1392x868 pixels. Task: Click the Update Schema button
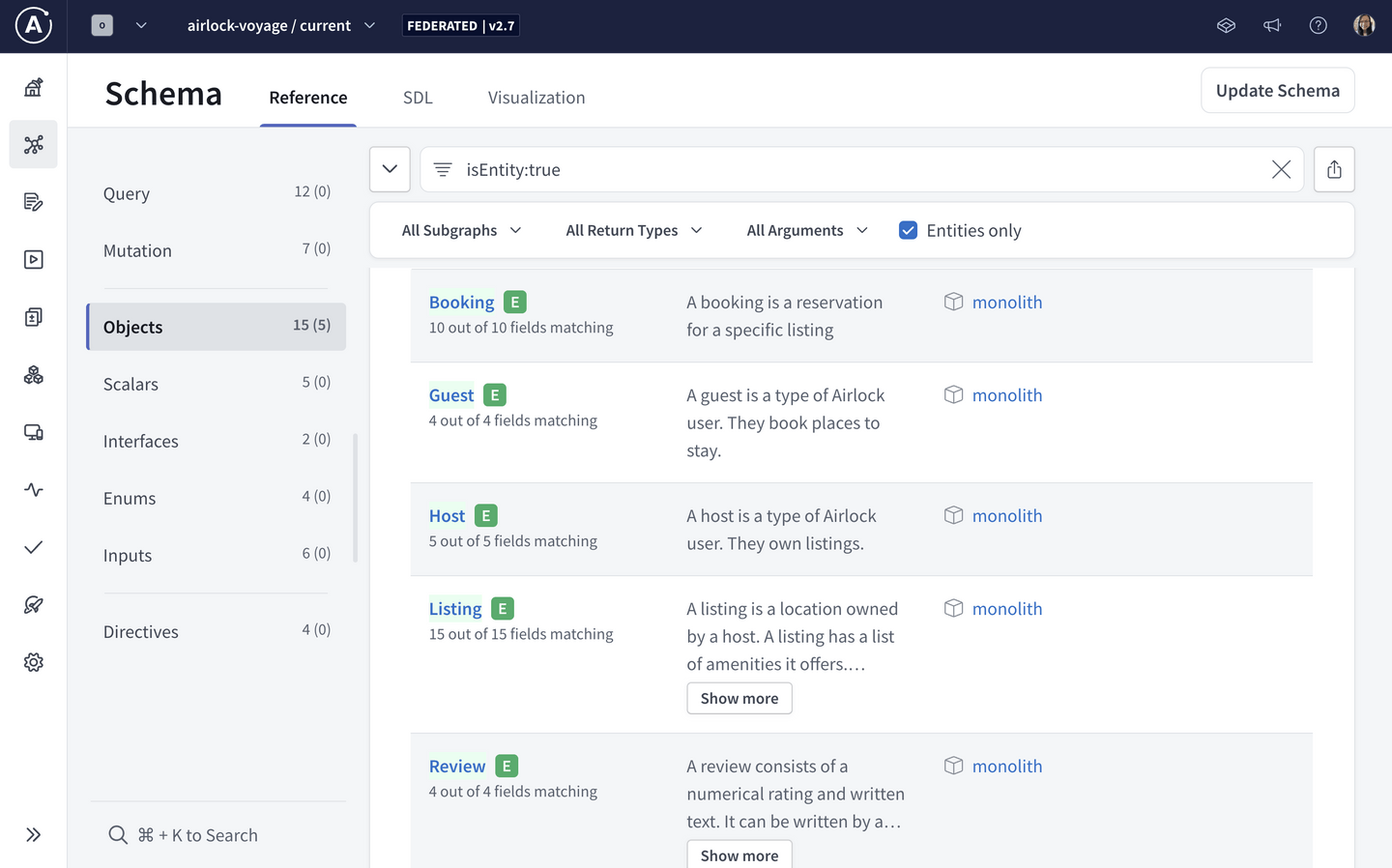click(x=1277, y=91)
